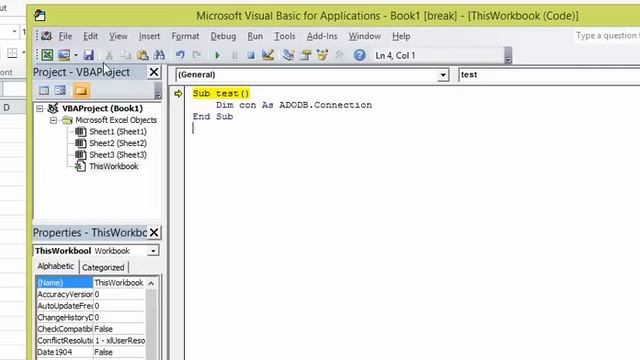
Task: Open the Window menu
Action: click(x=364, y=36)
